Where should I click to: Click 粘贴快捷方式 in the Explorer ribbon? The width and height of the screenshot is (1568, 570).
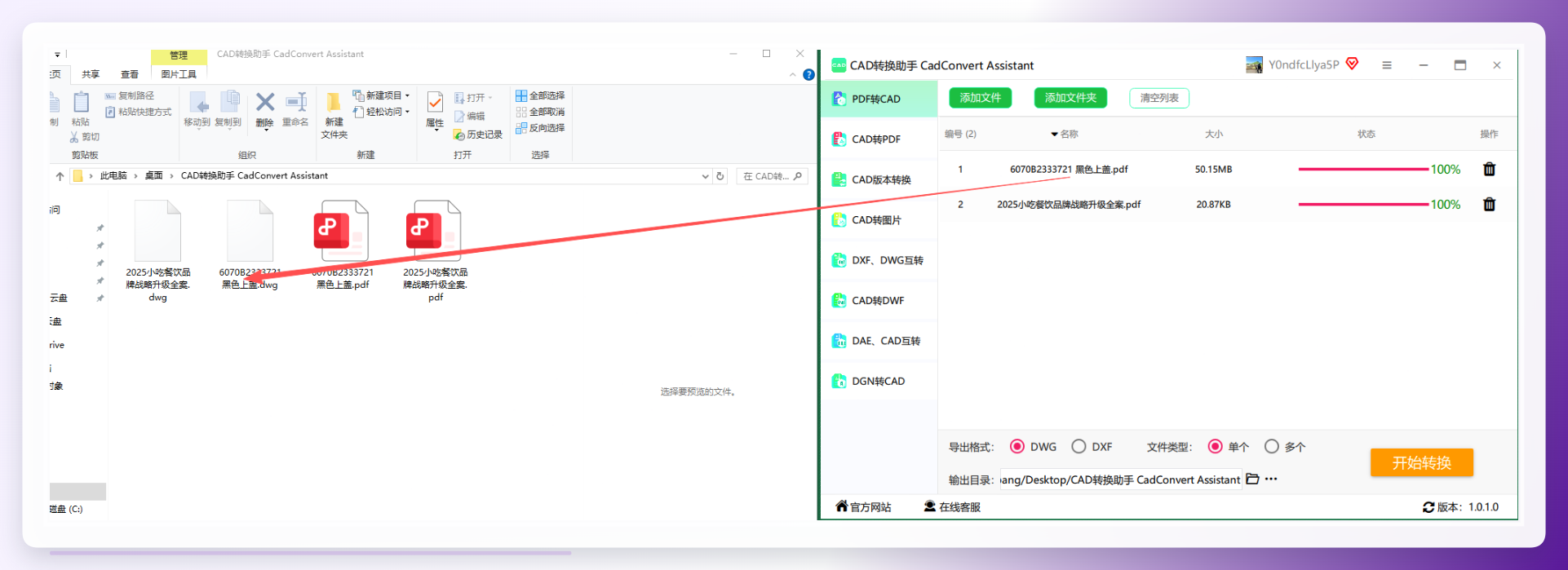click(138, 112)
